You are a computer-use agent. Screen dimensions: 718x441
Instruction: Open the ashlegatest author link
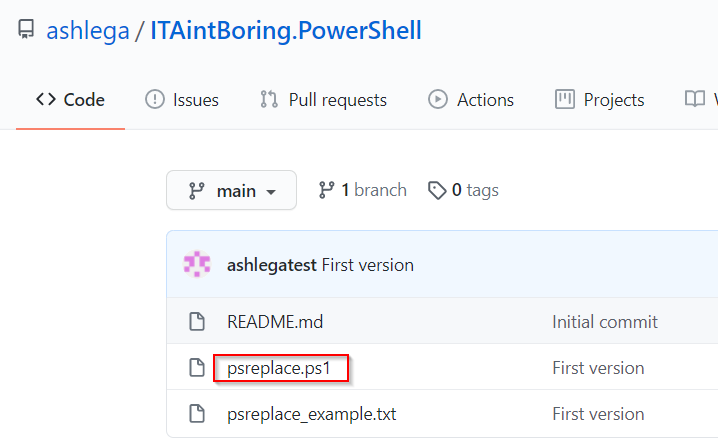point(272,266)
